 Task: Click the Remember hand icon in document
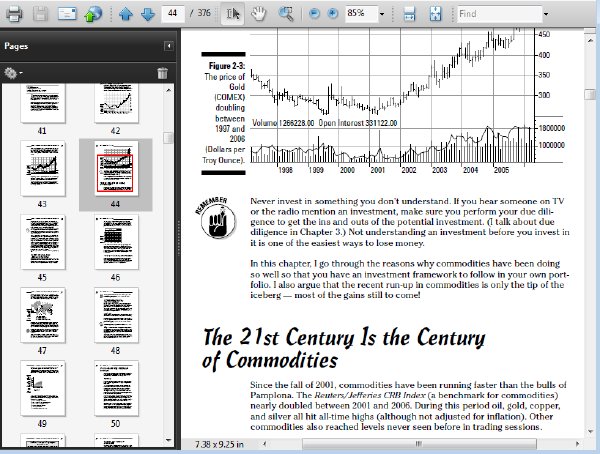click(217, 219)
